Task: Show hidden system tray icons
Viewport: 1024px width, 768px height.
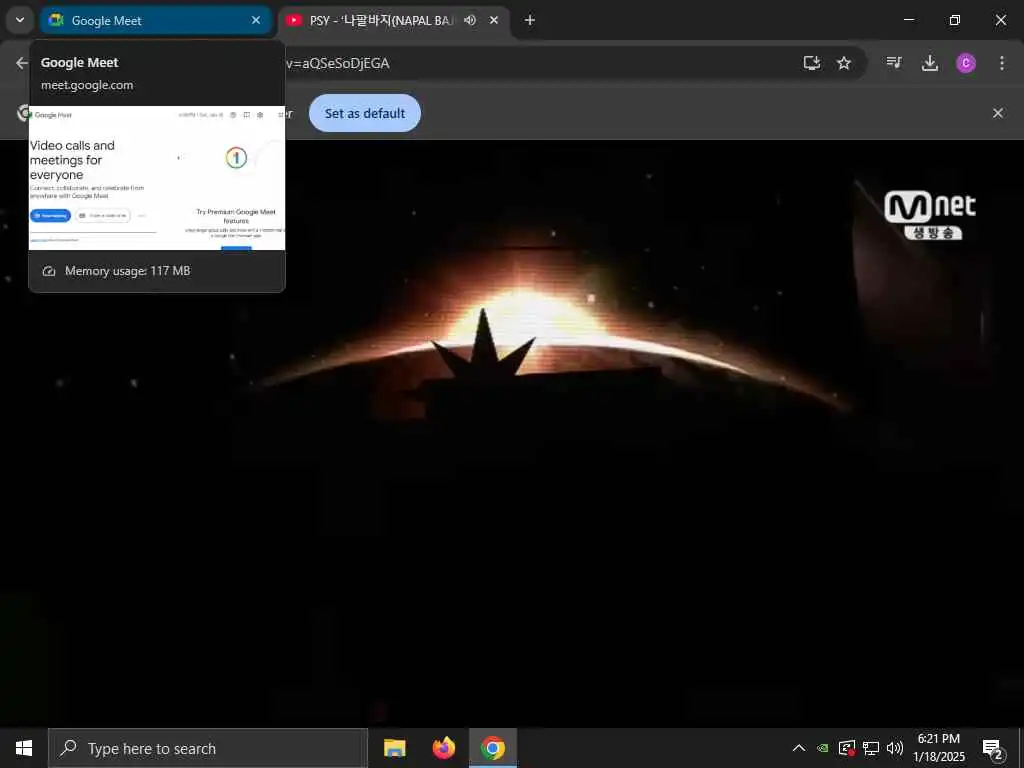Action: coord(799,748)
